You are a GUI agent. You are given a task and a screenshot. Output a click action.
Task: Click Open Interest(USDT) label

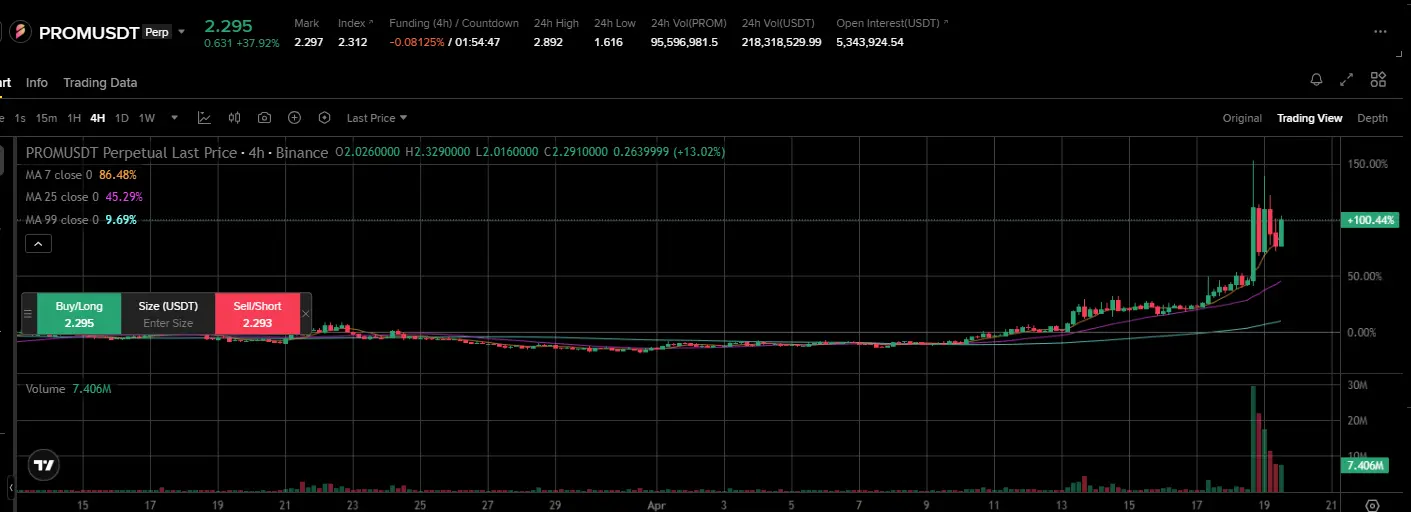click(x=889, y=23)
